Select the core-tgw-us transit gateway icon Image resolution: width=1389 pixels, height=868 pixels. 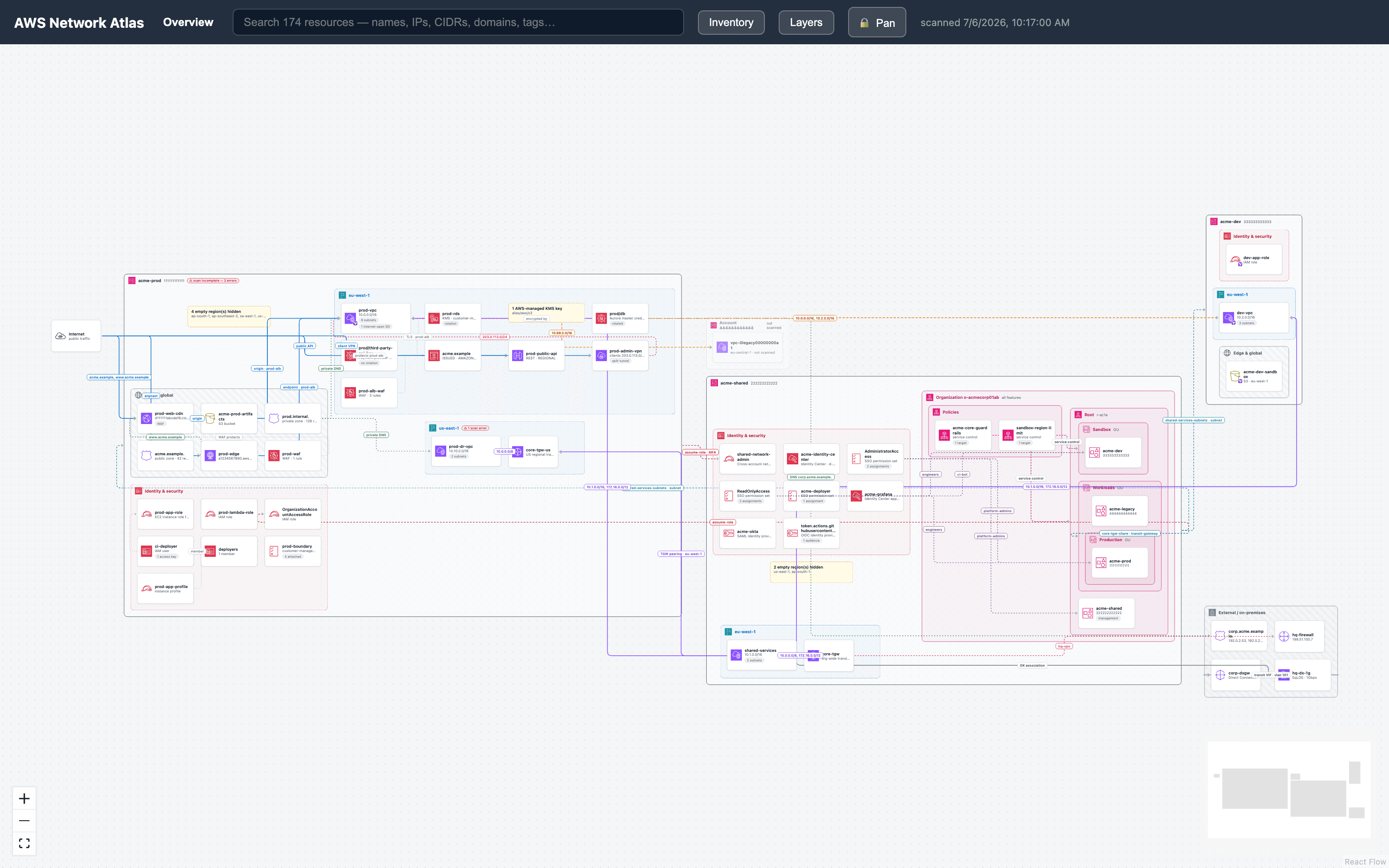pyautogui.click(x=517, y=451)
